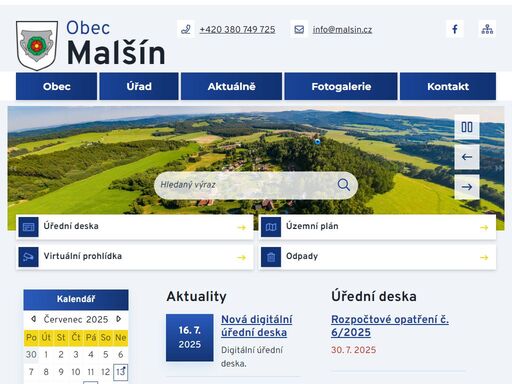Select day 13 in the calendar
The image size is (512, 384).
click(120, 372)
